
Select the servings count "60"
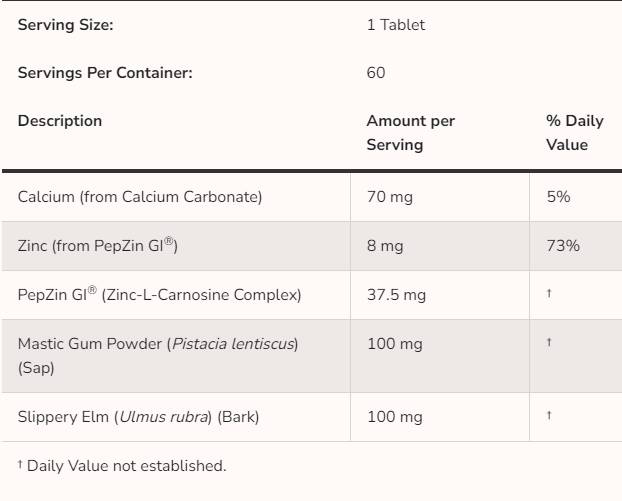point(376,72)
